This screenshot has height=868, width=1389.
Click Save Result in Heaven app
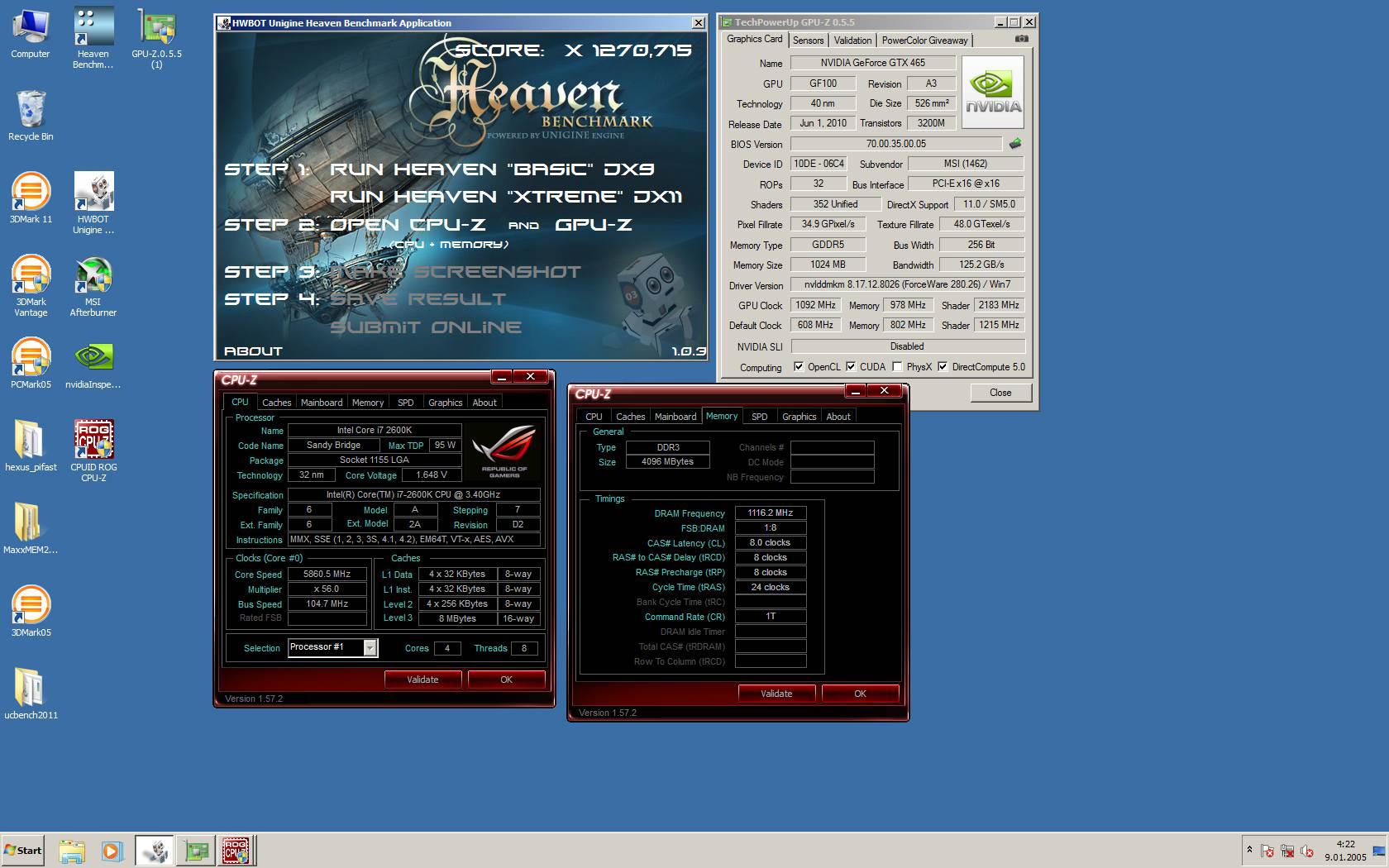click(418, 299)
